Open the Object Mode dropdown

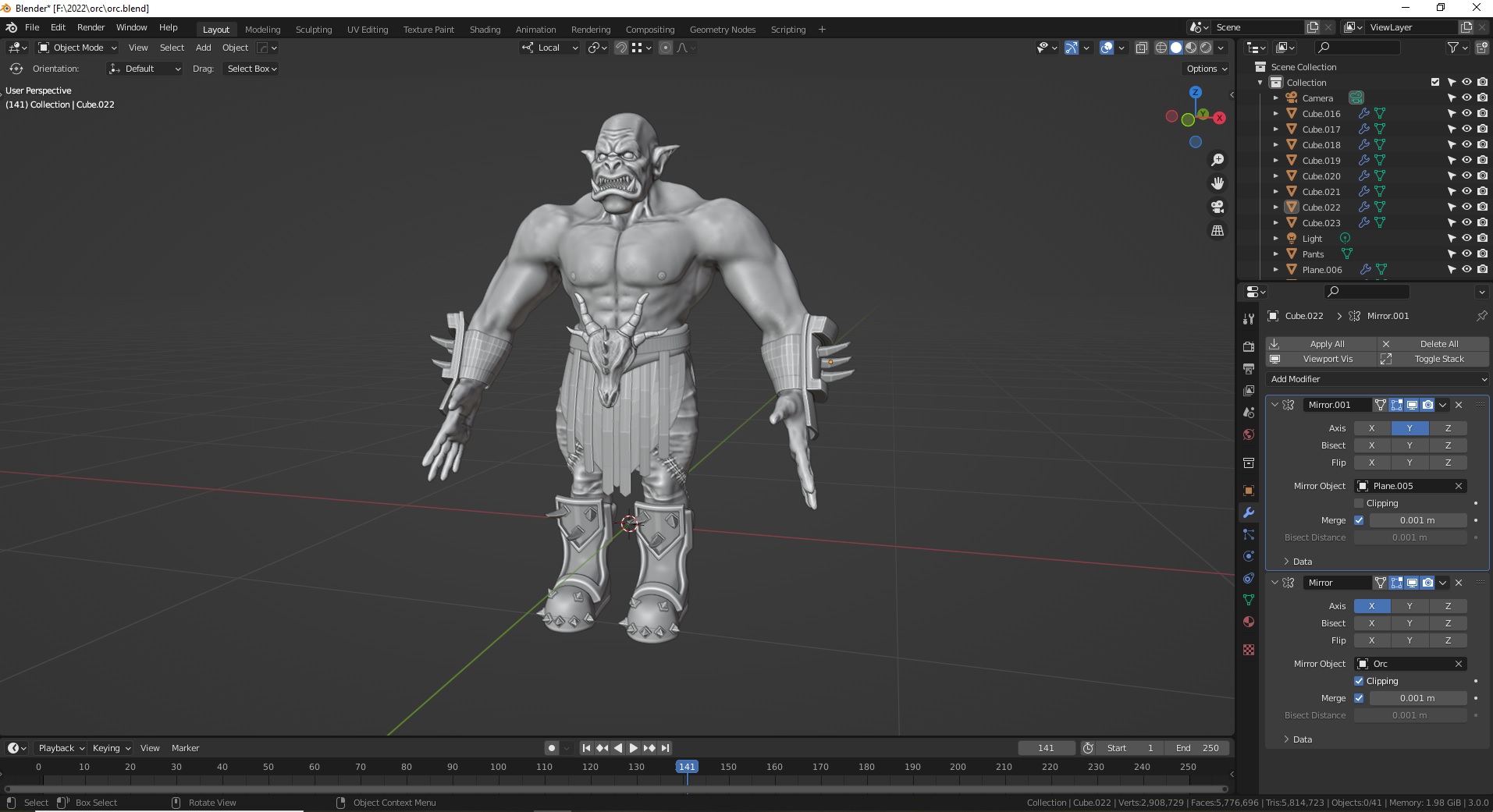coord(76,48)
